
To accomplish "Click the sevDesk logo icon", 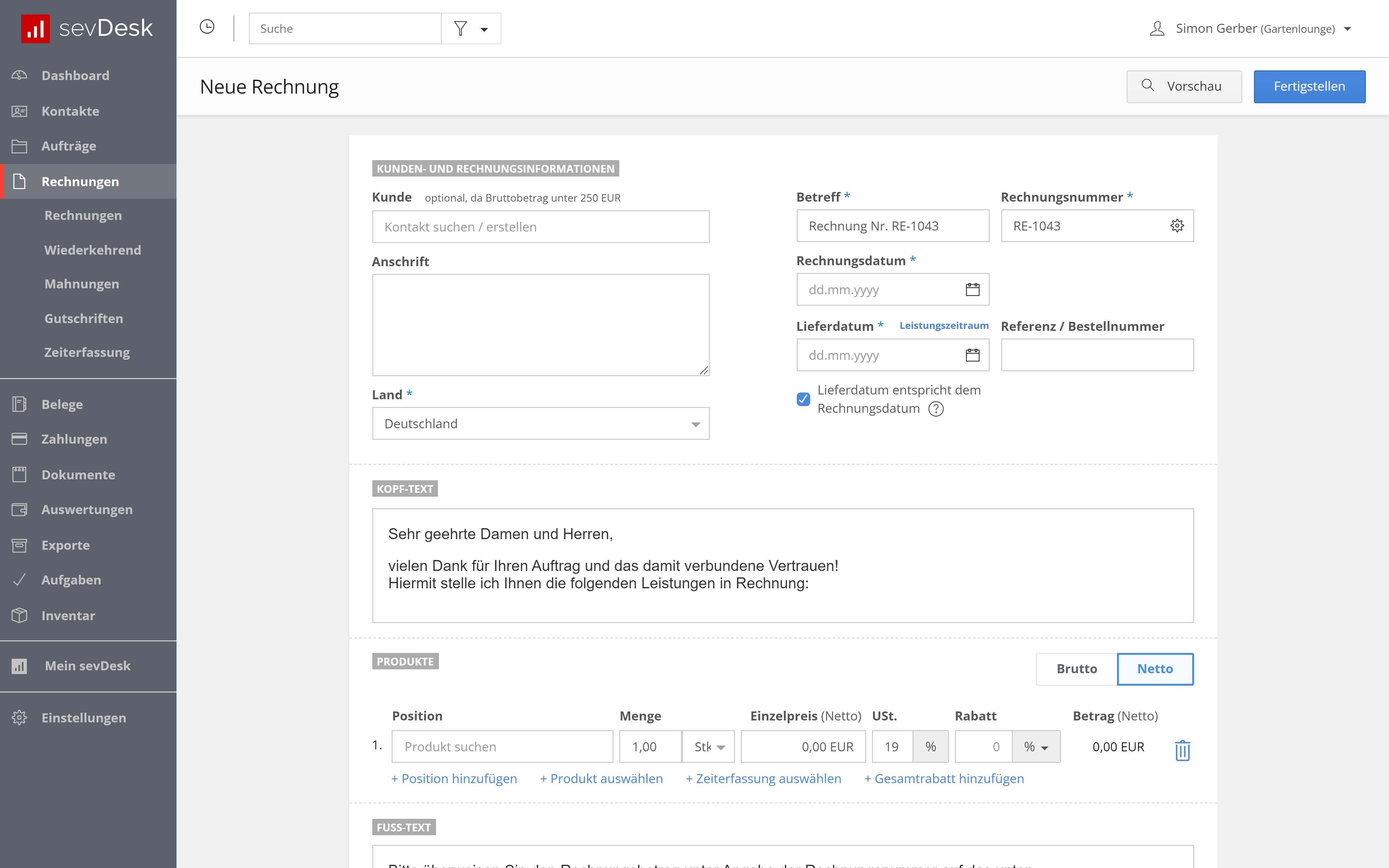I will 36,28.
